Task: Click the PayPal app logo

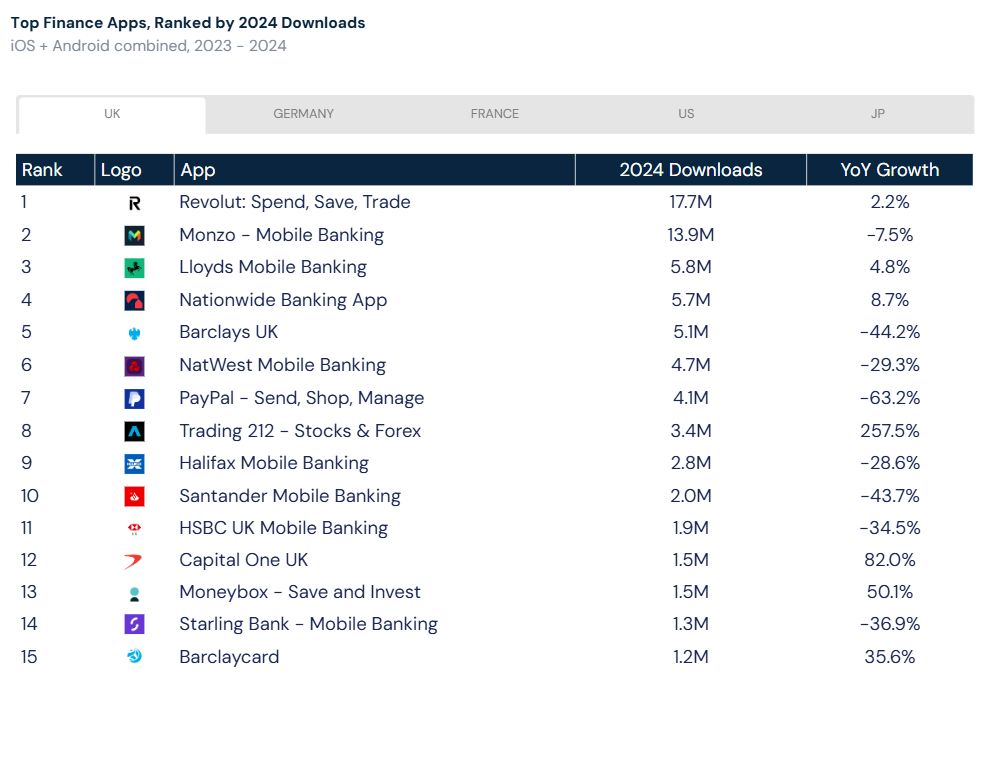Action: point(134,399)
